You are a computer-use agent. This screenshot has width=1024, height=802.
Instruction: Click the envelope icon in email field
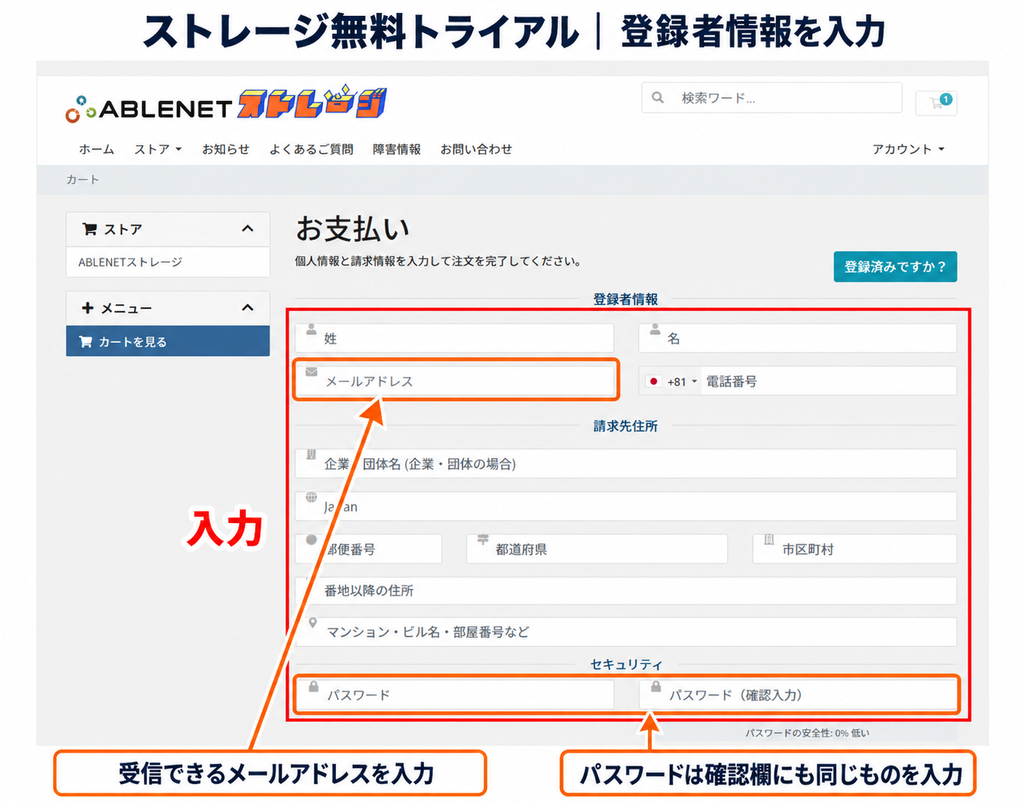pyautogui.click(x=312, y=372)
